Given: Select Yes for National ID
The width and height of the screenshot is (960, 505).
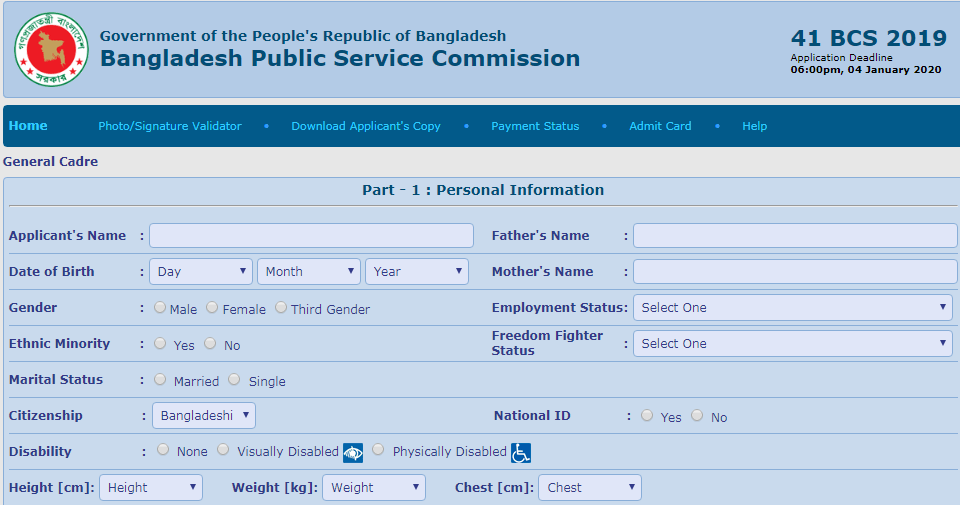Looking at the screenshot, I should tap(647, 416).
